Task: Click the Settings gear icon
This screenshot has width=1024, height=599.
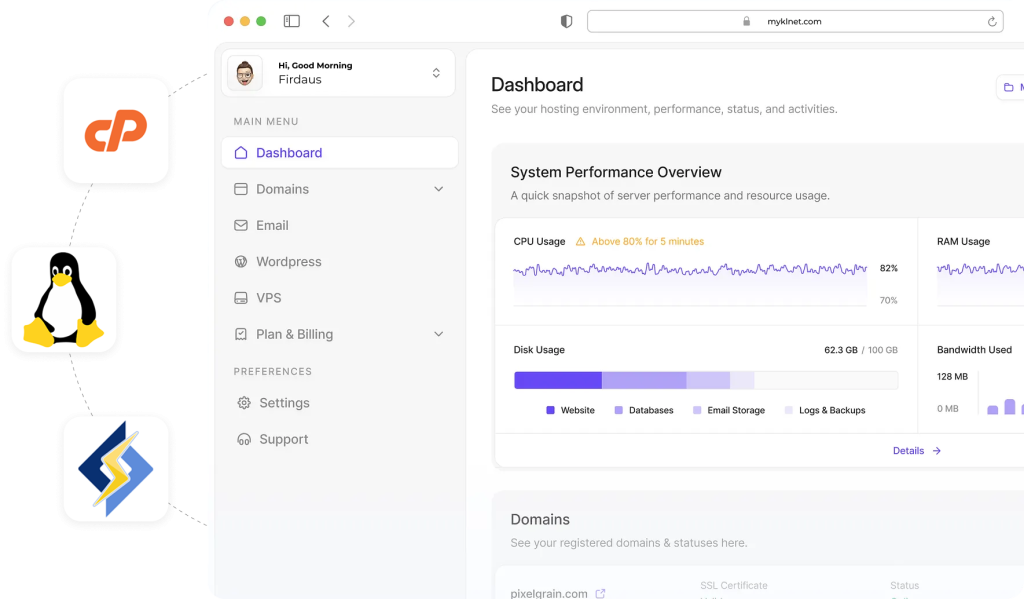Action: tap(244, 403)
